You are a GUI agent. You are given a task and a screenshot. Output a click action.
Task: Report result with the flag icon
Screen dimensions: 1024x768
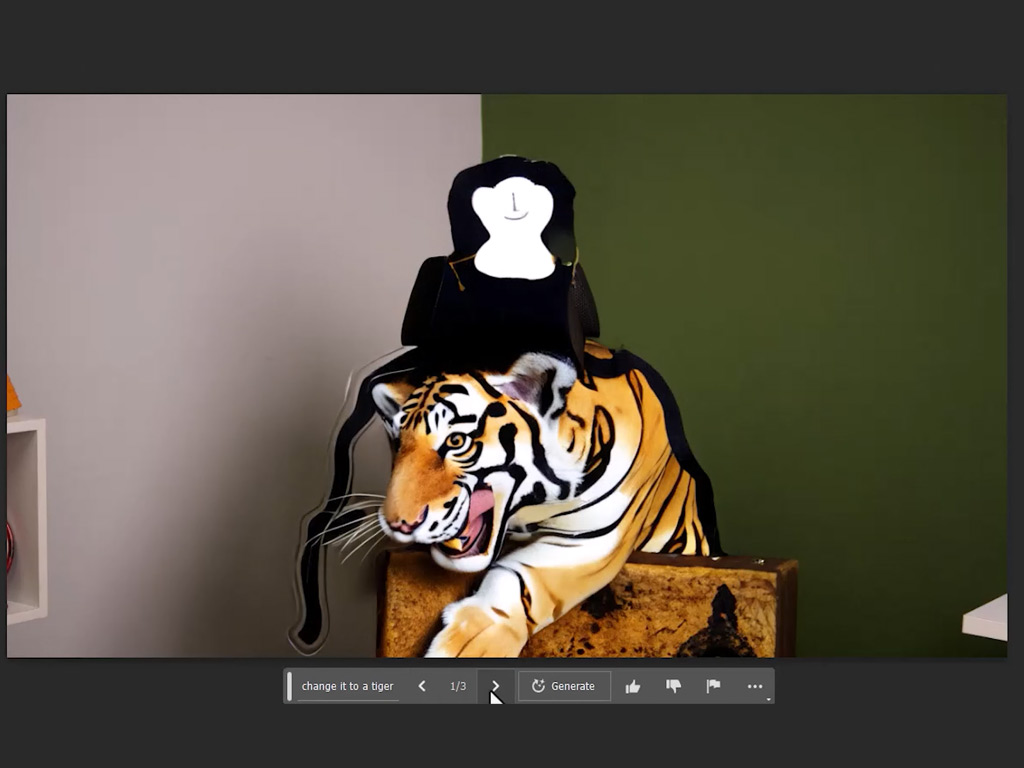tap(713, 686)
